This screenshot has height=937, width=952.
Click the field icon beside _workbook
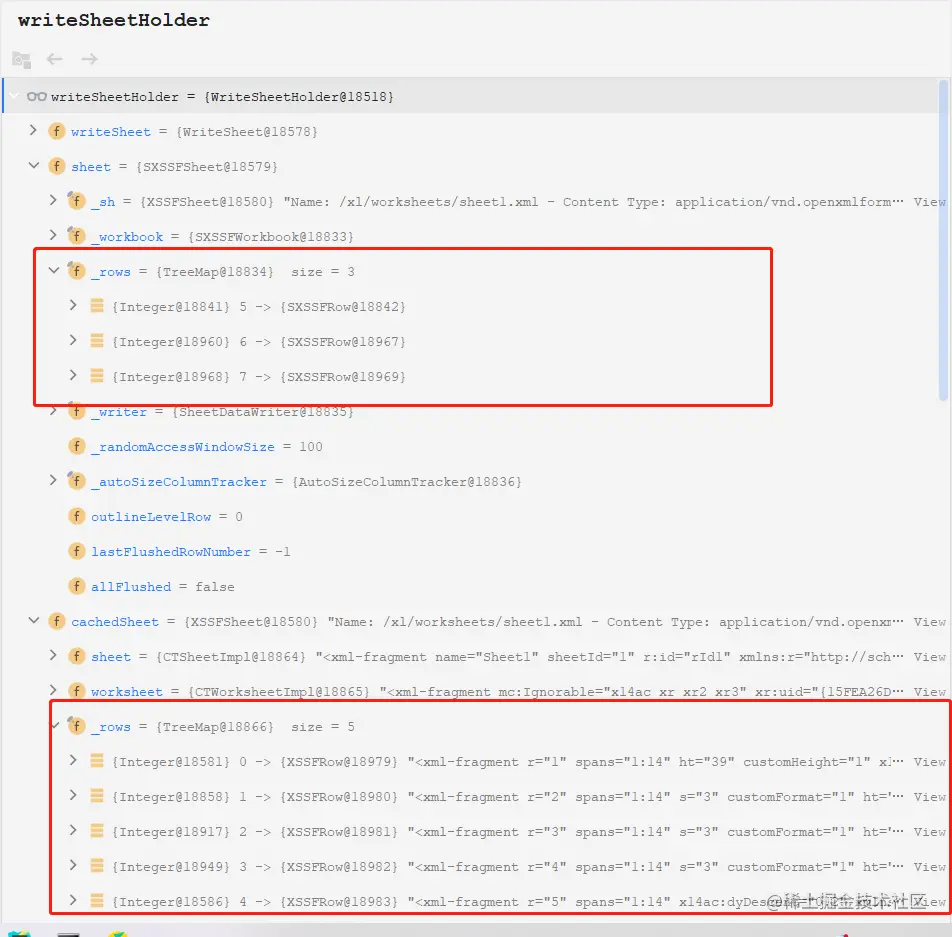tap(77, 236)
